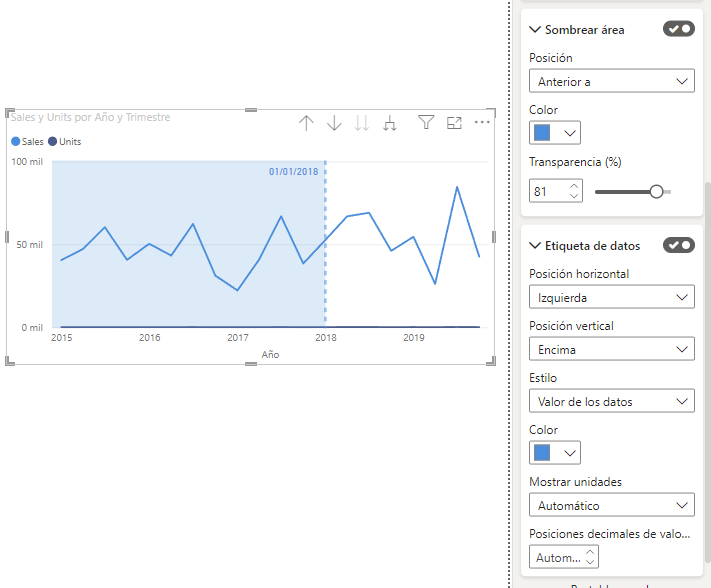Toggle off Sombrear área switch
This screenshot has width=711, height=588.
point(678,29)
